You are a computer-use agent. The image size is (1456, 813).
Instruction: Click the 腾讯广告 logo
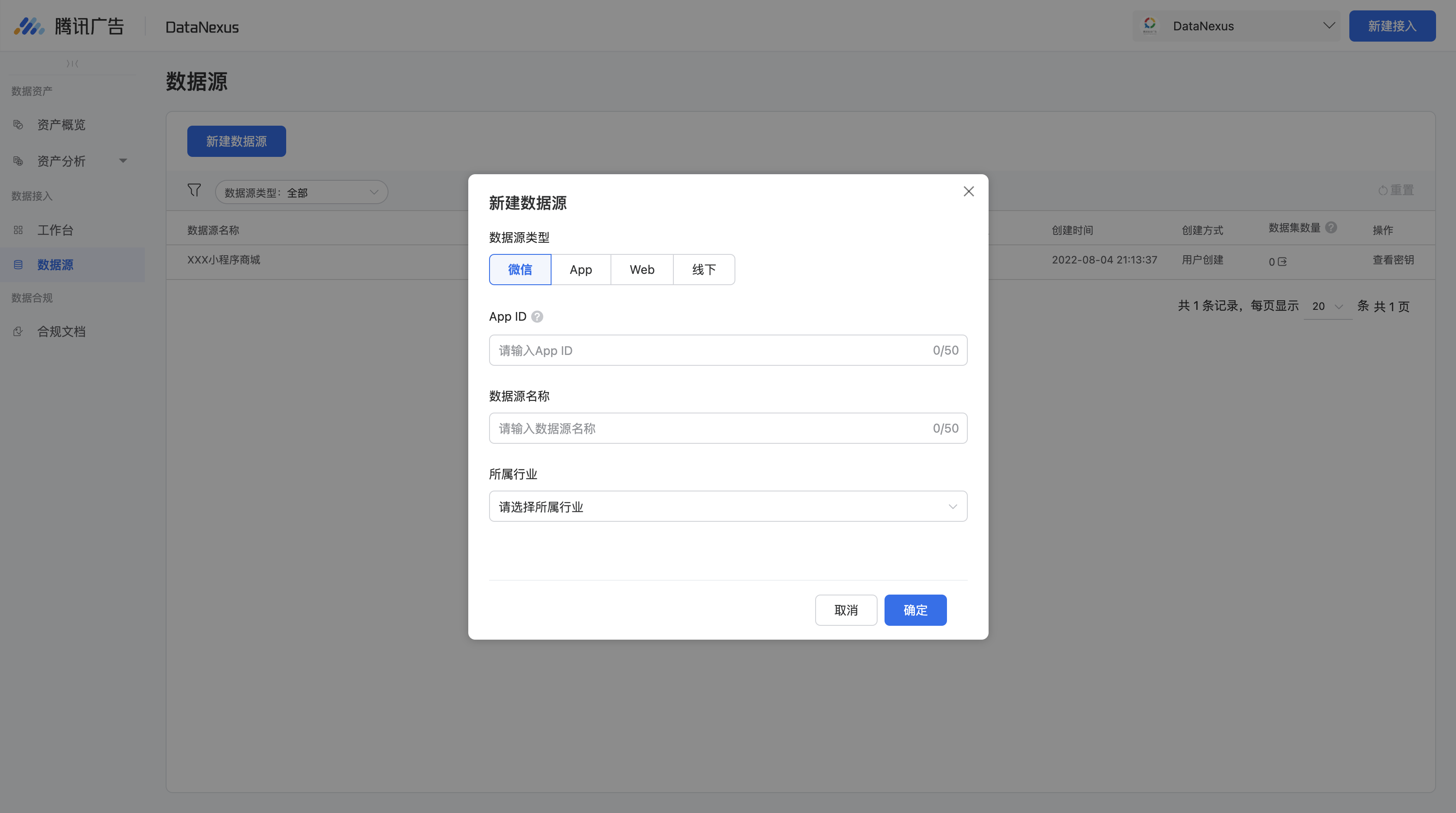pos(69,26)
